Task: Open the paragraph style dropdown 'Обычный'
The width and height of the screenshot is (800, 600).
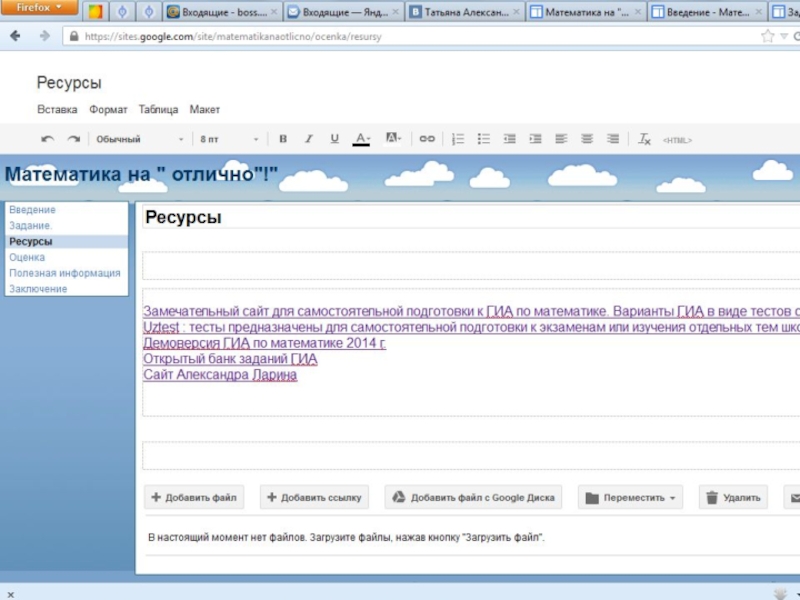Action: point(139,139)
